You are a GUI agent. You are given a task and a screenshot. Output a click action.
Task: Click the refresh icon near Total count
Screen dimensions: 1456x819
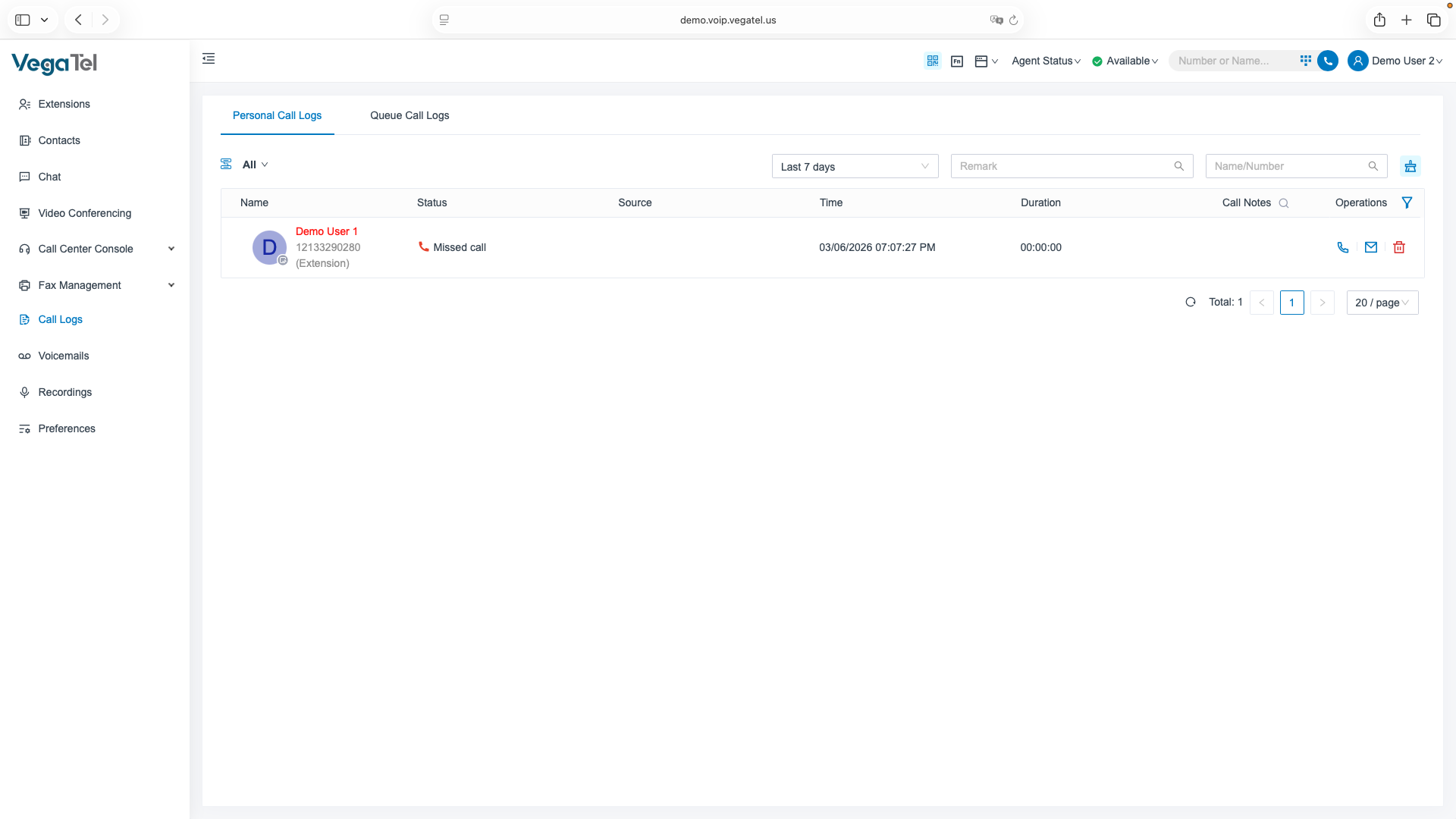click(1191, 302)
